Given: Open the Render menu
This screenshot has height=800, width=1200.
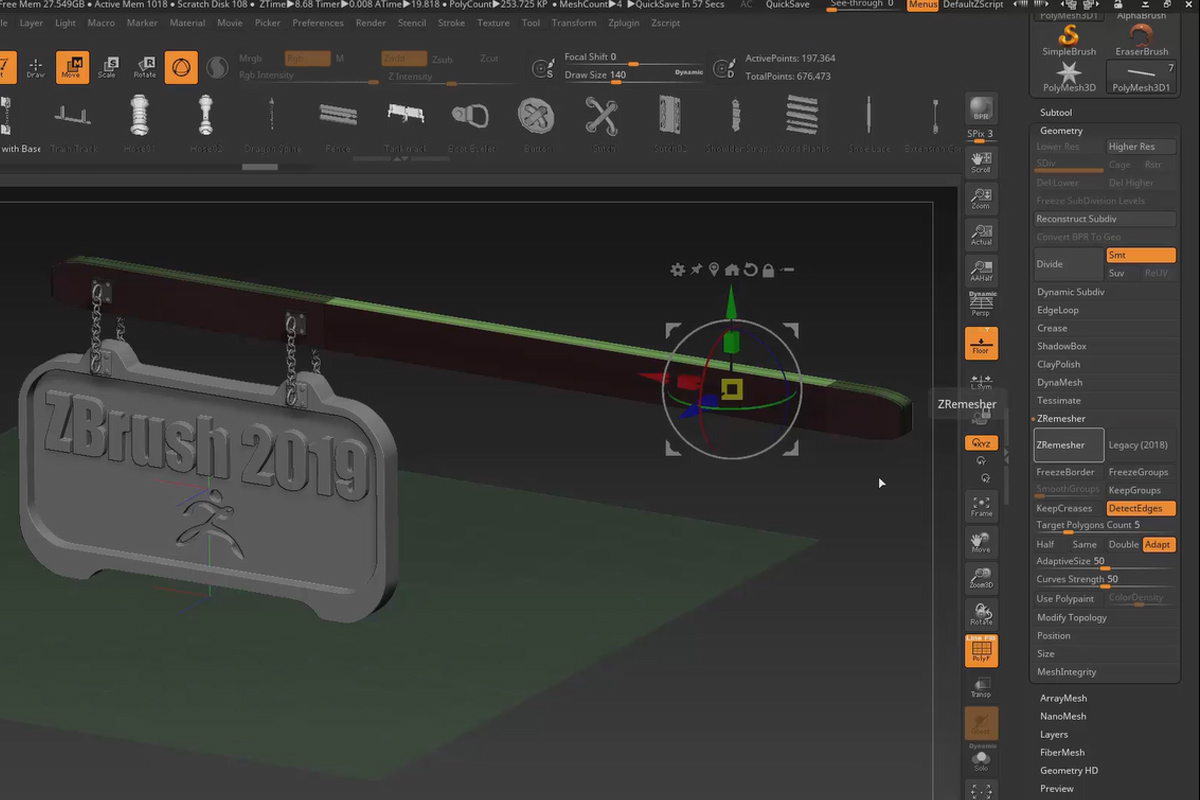Looking at the screenshot, I should point(371,23).
